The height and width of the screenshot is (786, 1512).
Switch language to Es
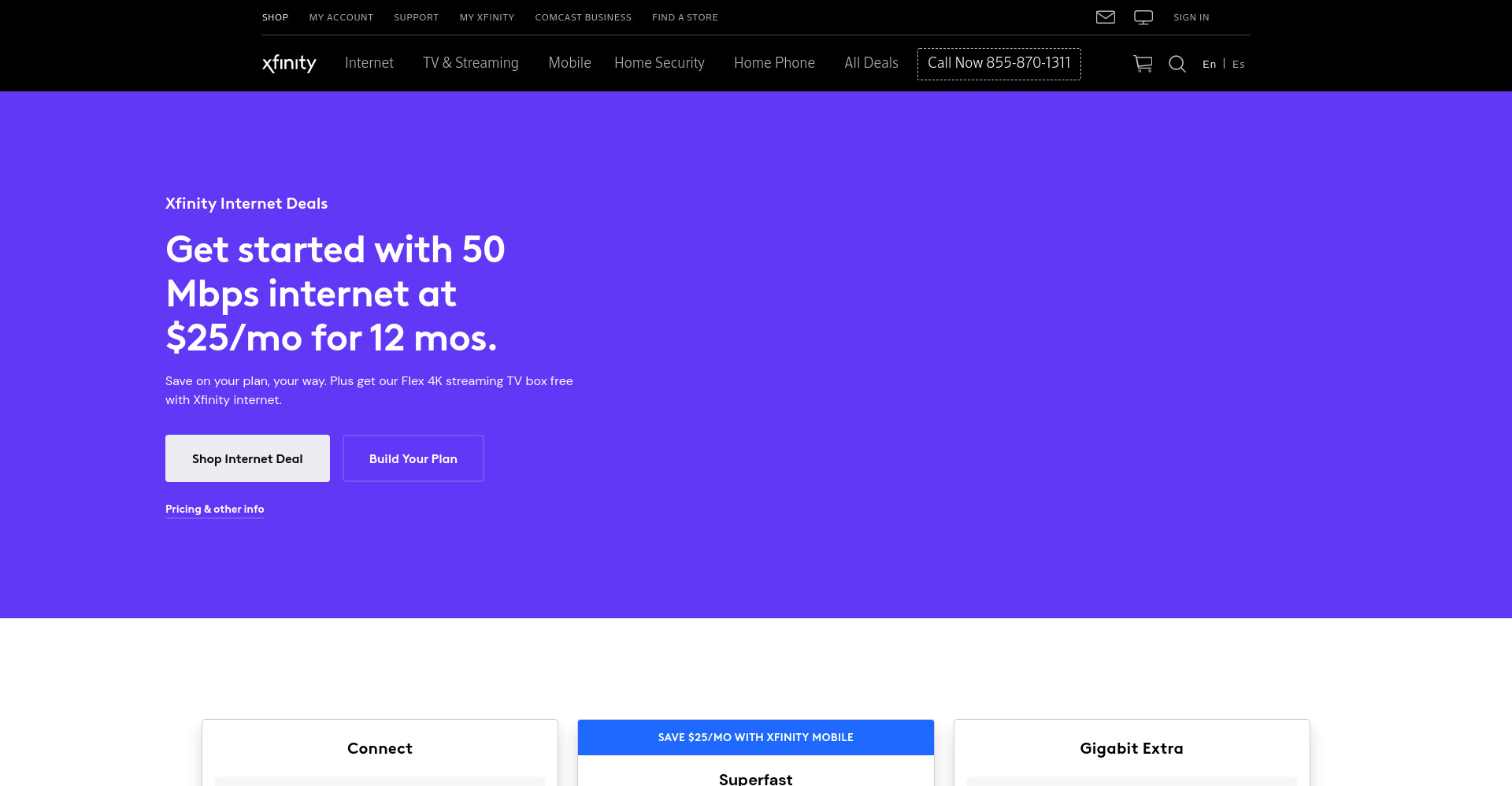click(x=1239, y=65)
